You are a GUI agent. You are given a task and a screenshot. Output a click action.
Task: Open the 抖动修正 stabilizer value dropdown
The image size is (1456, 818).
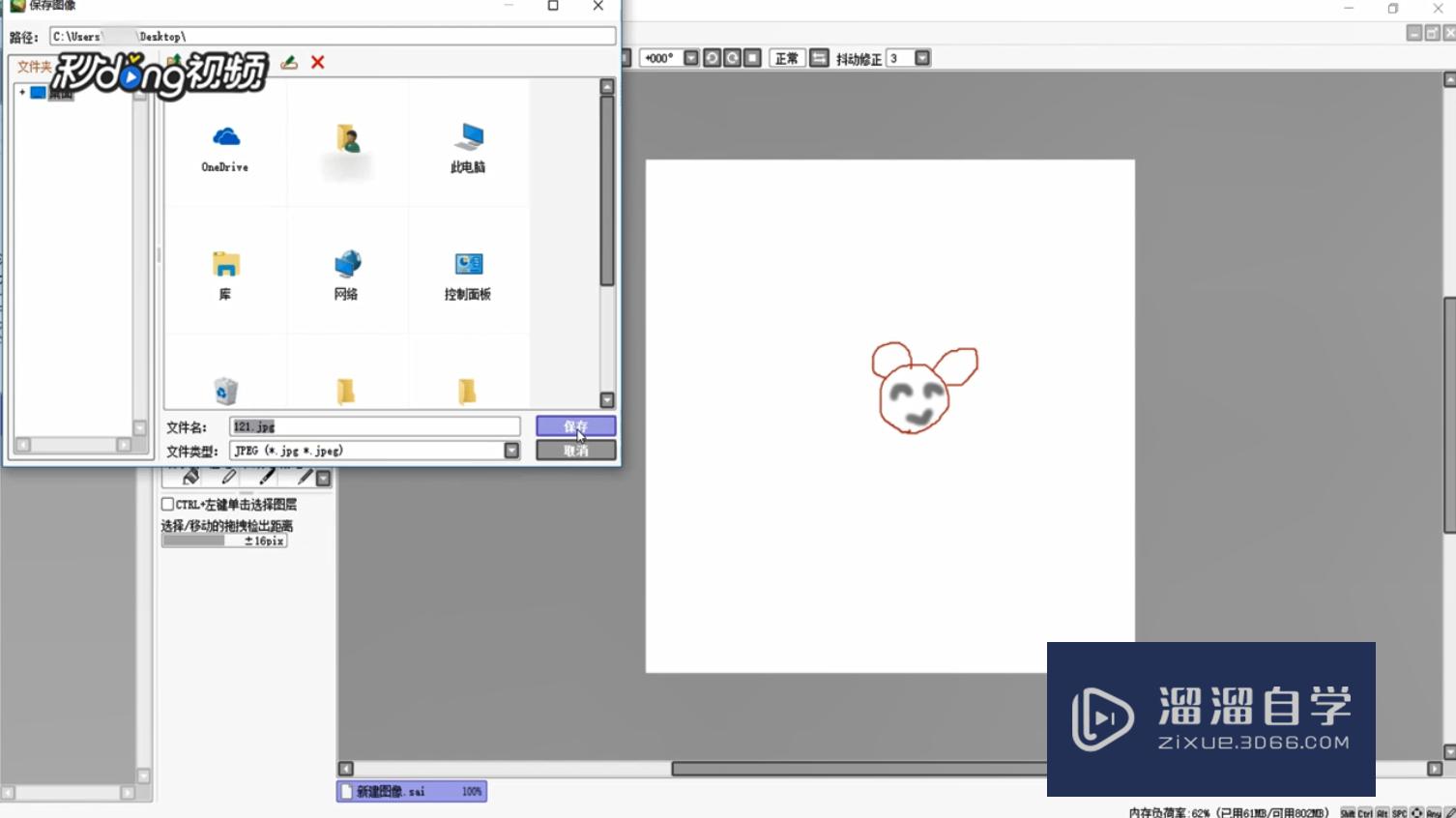[922, 58]
